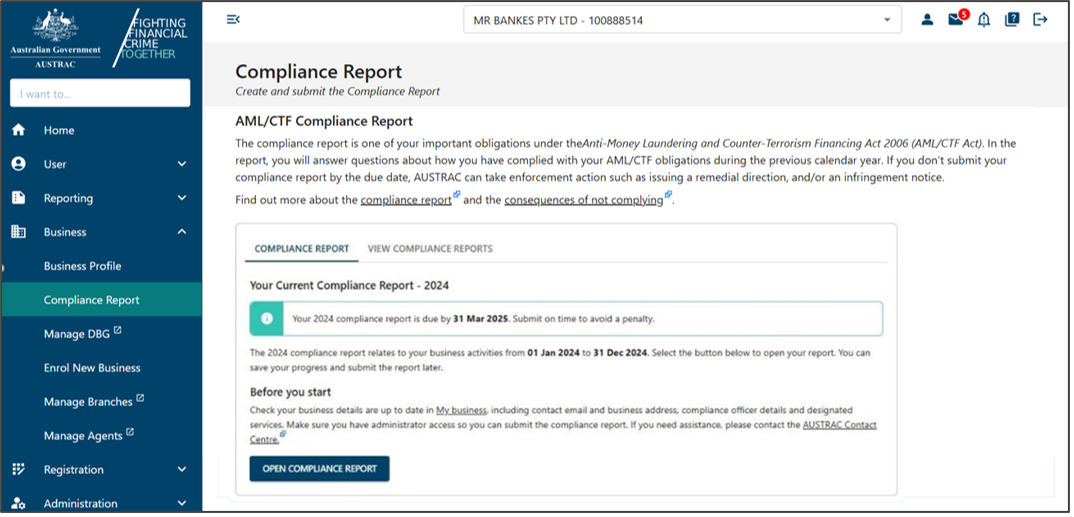Screen dimensions: 1074x517
Task: Open the notifications bell icon
Action: pyautogui.click(x=984, y=20)
